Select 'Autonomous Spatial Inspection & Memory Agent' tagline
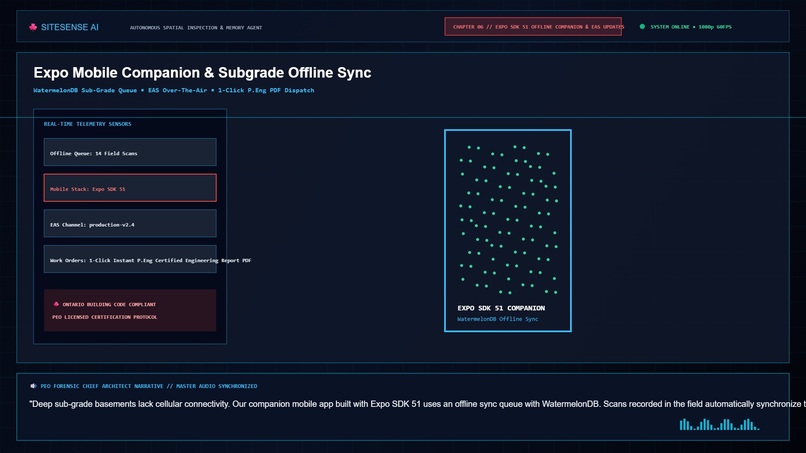The height and width of the screenshot is (453, 806). pyautogui.click(x=196, y=28)
